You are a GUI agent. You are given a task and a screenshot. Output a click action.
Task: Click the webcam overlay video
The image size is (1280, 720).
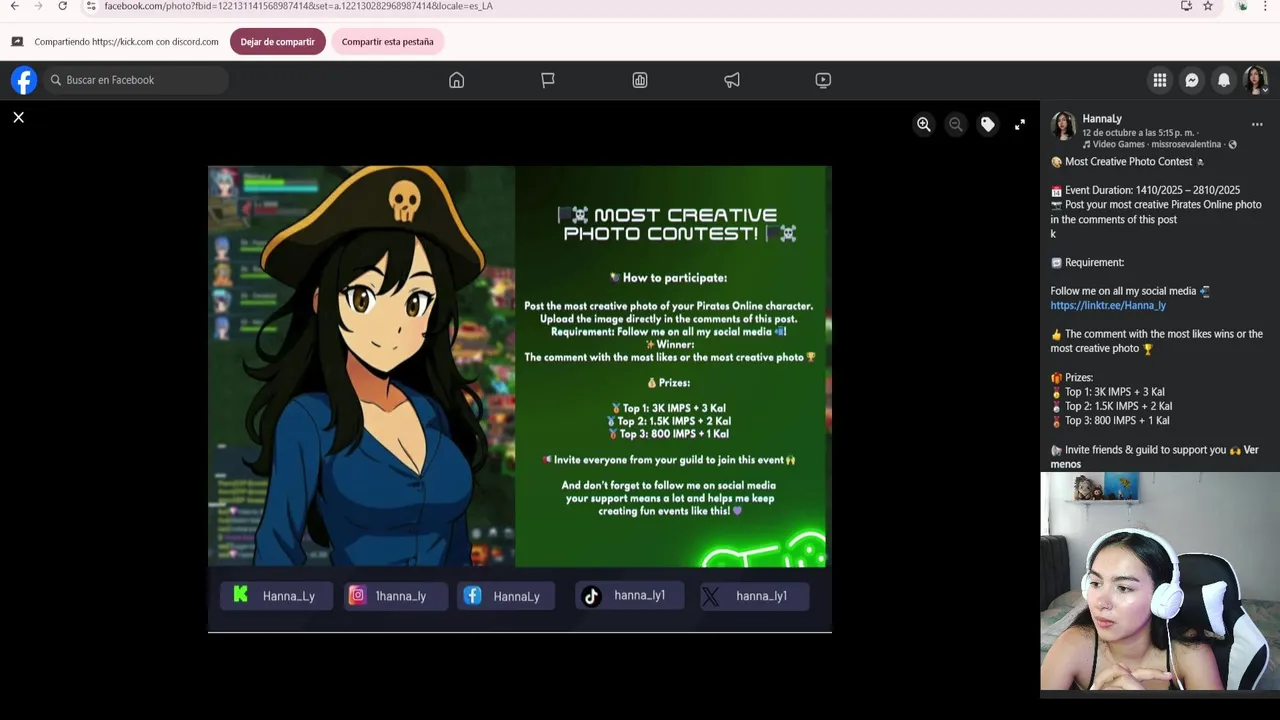pos(1160,582)
